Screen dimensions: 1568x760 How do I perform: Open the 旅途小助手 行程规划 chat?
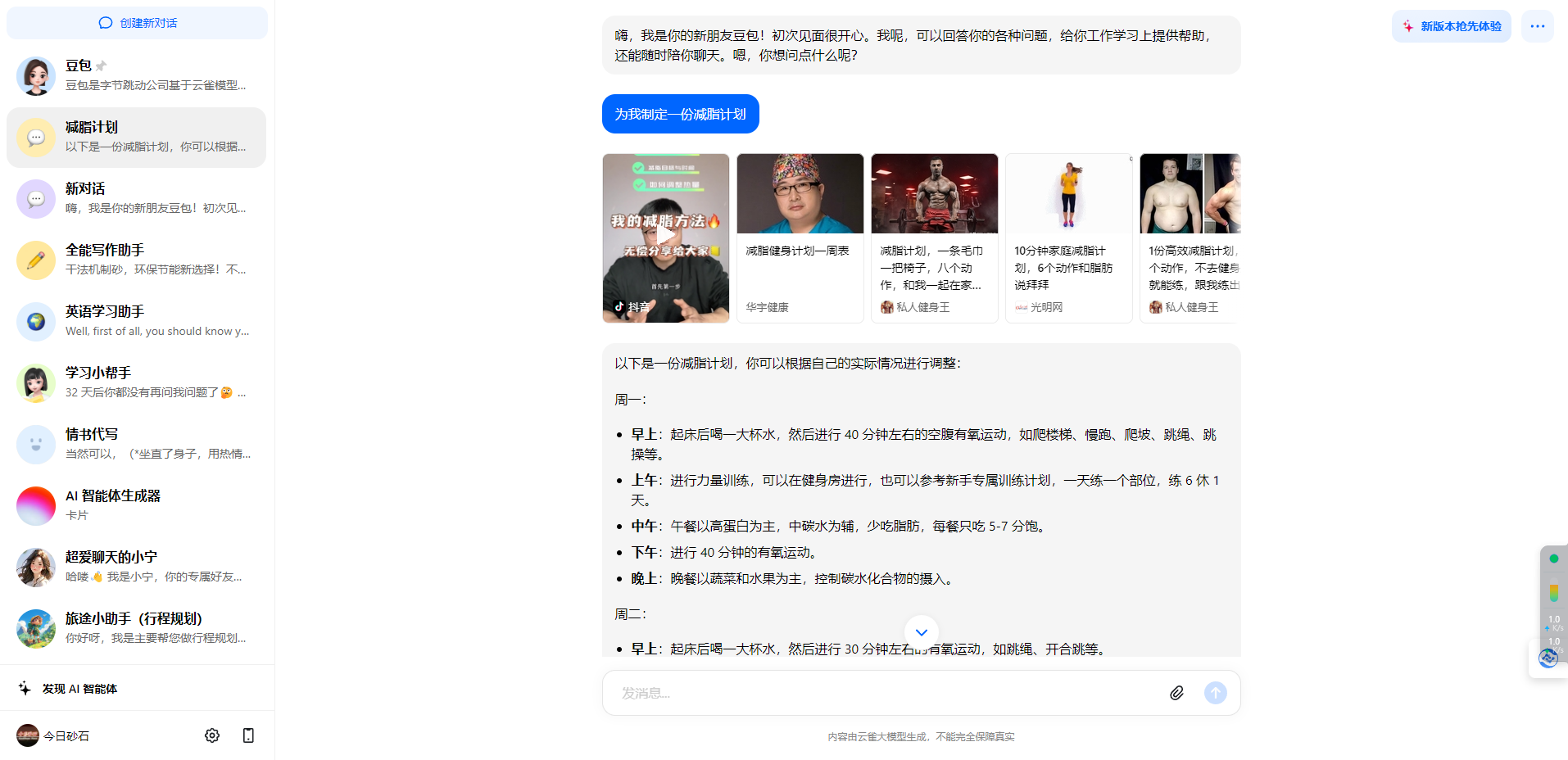click(x=136, y=628)
